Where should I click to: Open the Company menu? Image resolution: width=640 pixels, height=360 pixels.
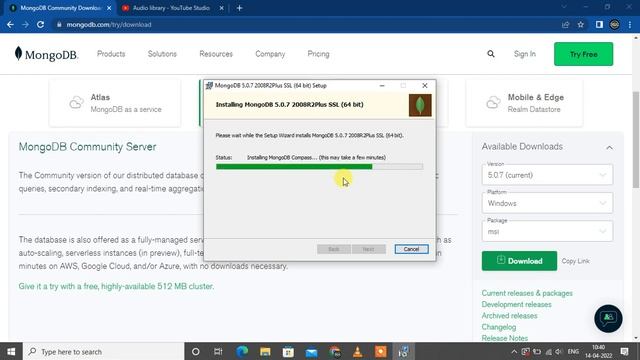[270, 54]
